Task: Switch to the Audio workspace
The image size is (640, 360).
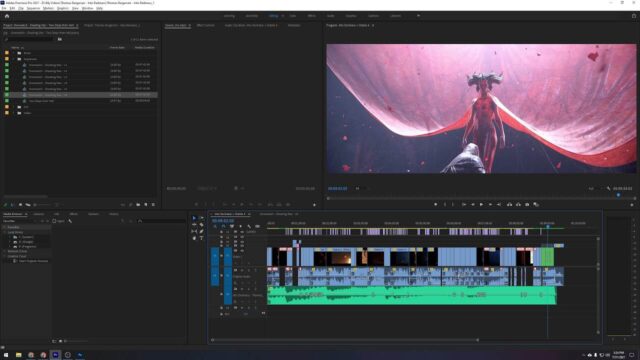Action: click(x=331, y=16)
